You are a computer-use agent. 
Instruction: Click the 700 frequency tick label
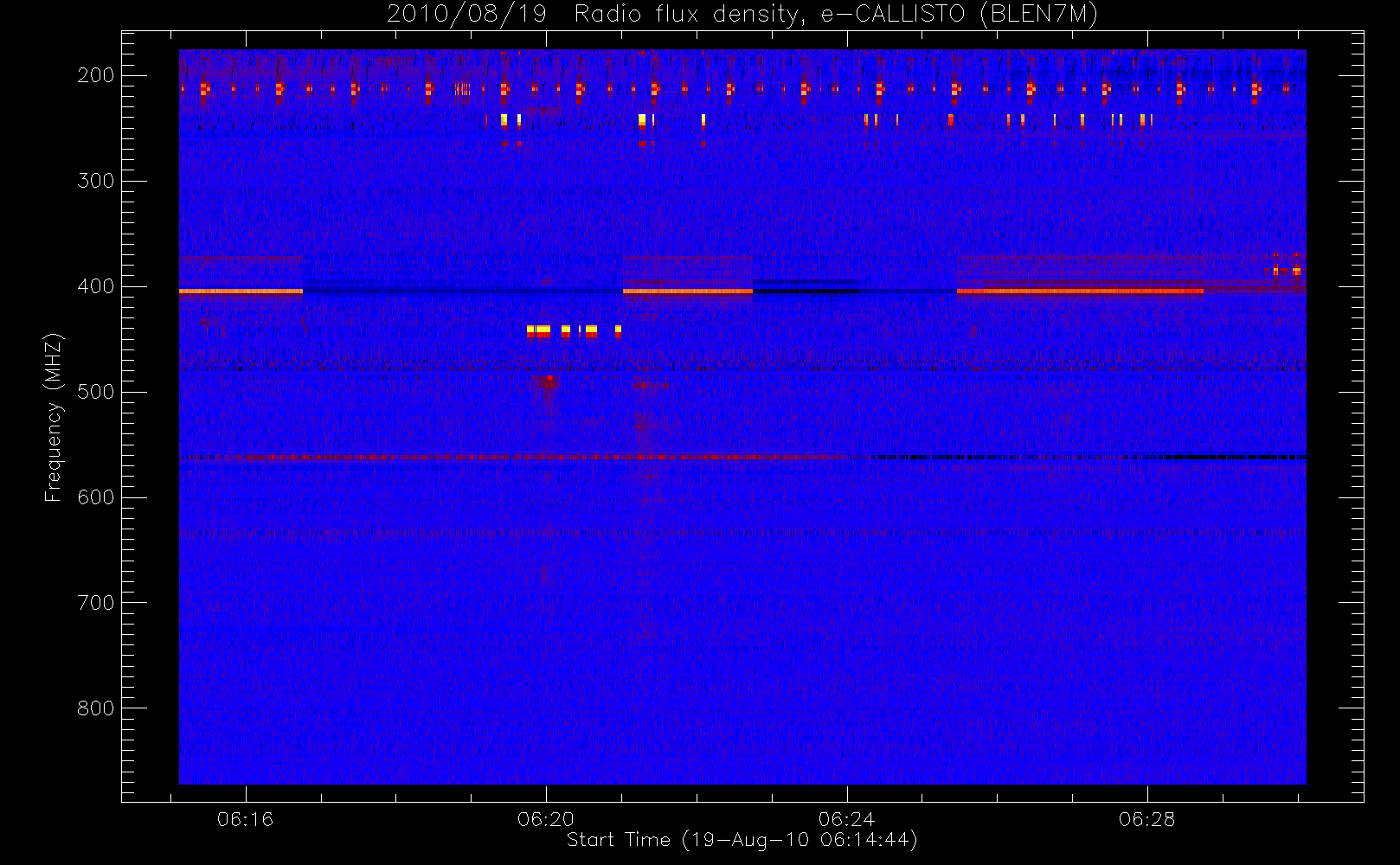95,603
